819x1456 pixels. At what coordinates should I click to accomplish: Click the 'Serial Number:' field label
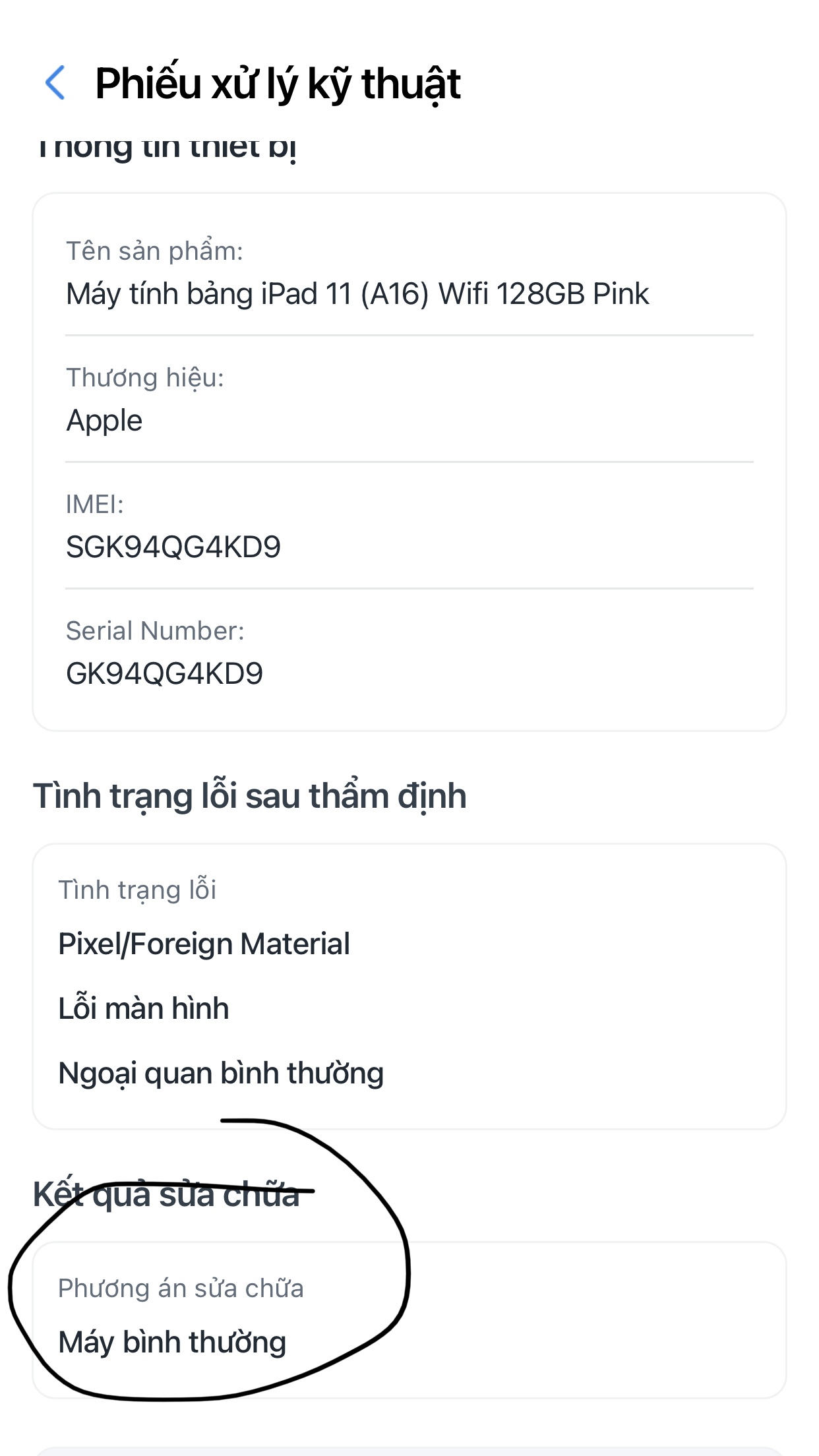point(155,631)
